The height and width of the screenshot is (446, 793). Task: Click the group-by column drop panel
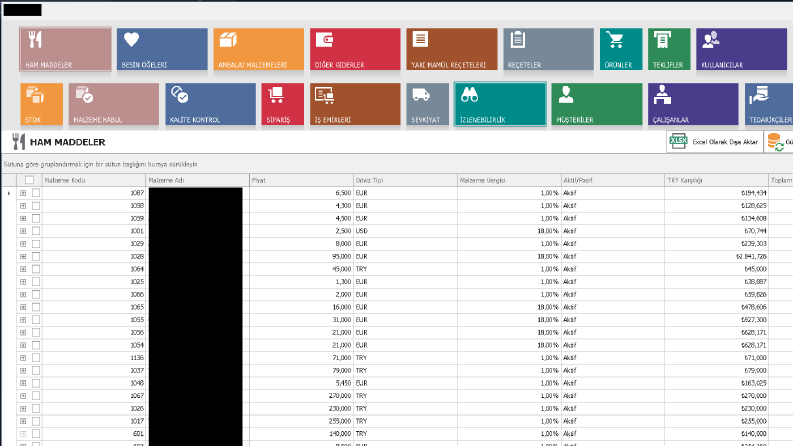pyautogui.click(x=396, y=164)
